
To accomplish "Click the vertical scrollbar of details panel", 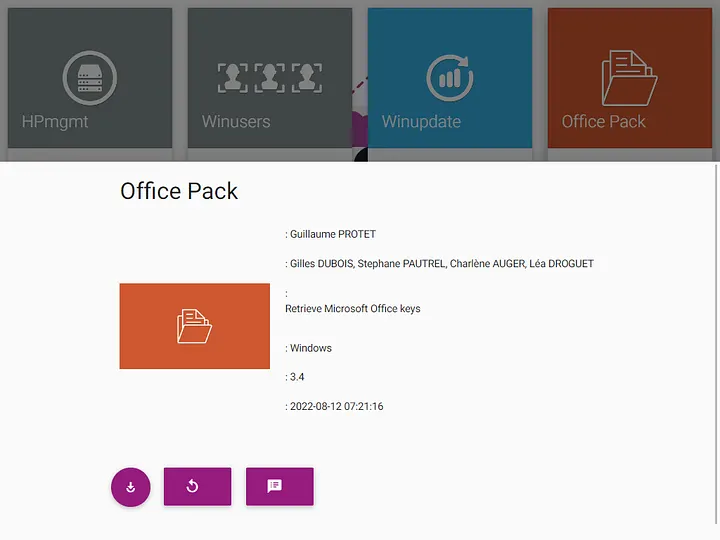I will click(716, 344).
